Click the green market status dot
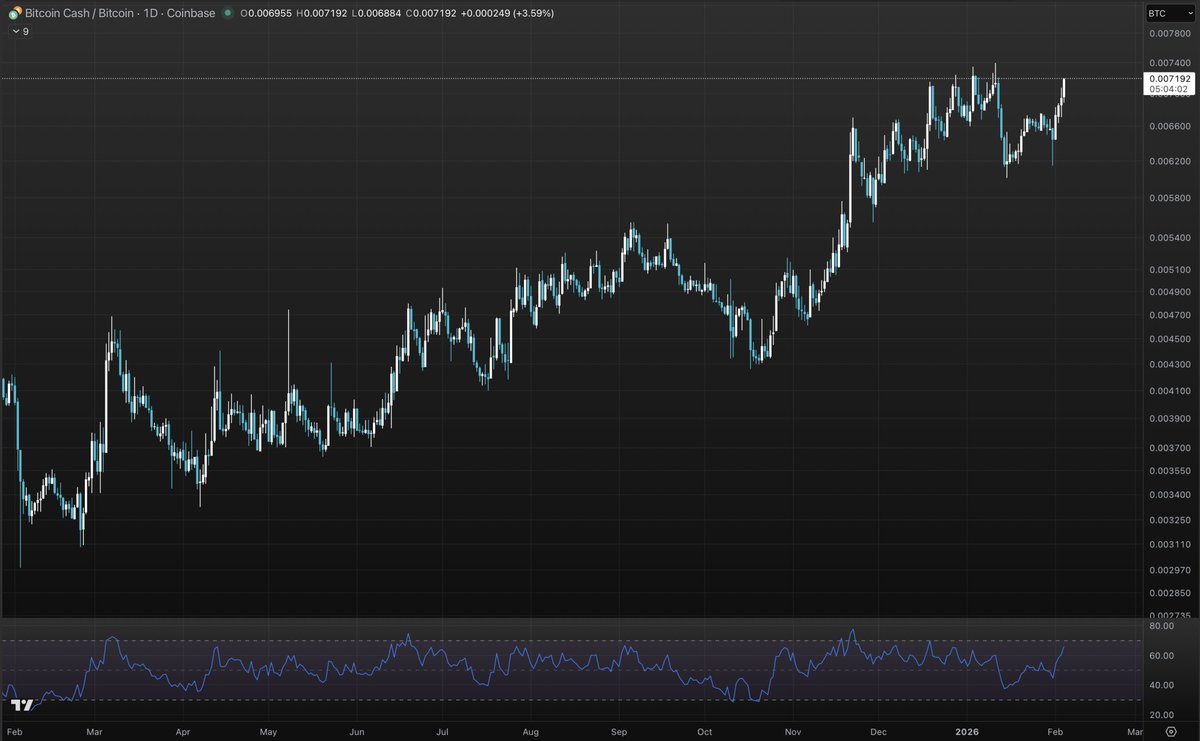 point(228,13)
